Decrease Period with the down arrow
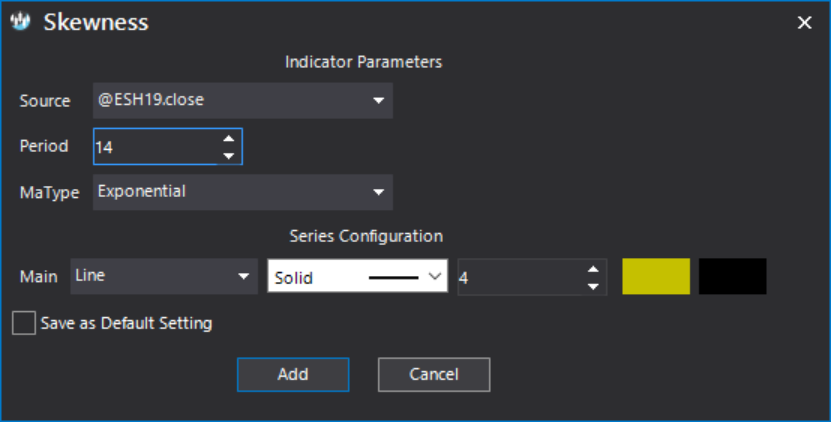 [x=229, y=156]
